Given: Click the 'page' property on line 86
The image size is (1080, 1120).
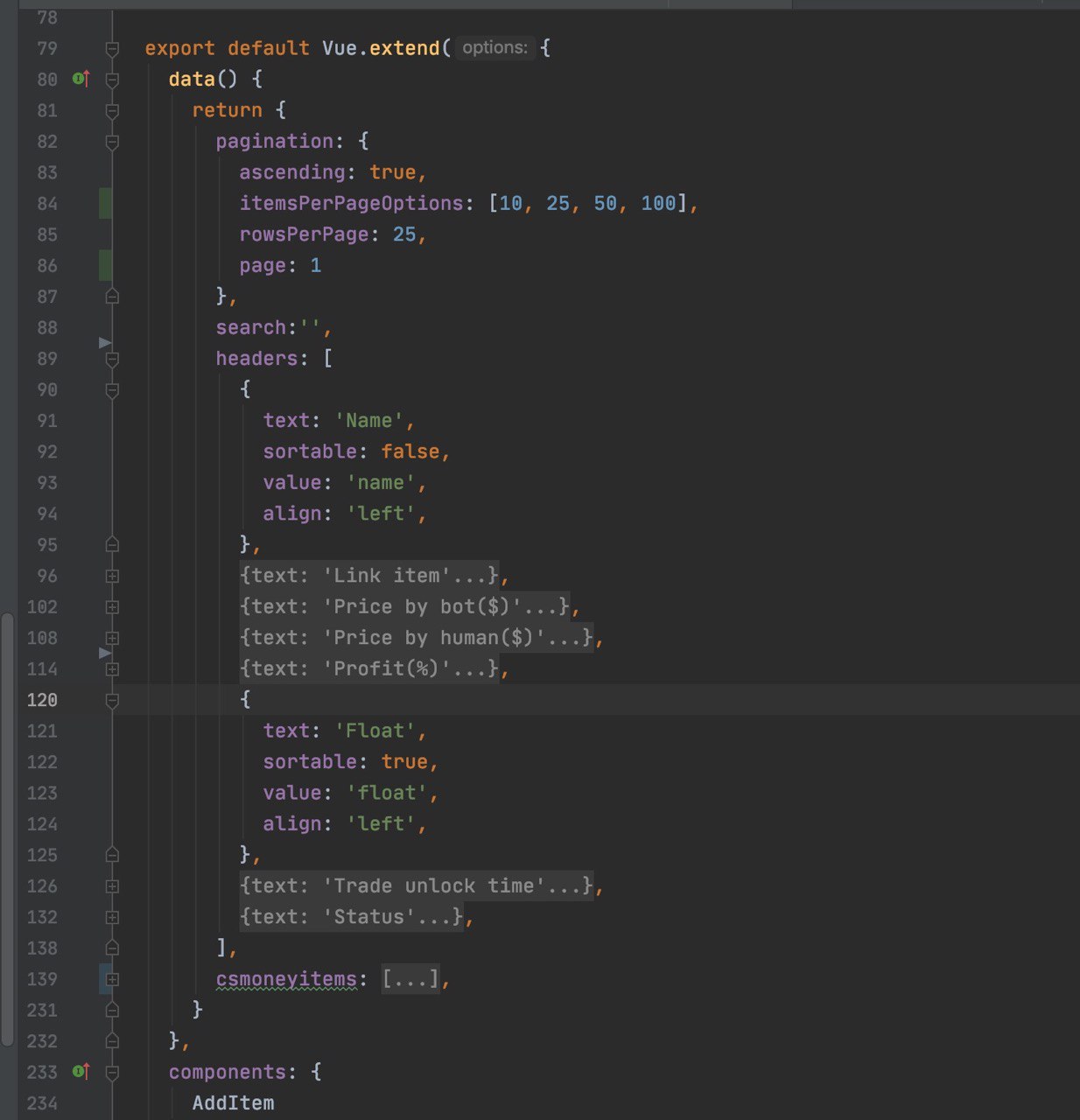Looking at the screenshot, I should [x=263, y=266].
